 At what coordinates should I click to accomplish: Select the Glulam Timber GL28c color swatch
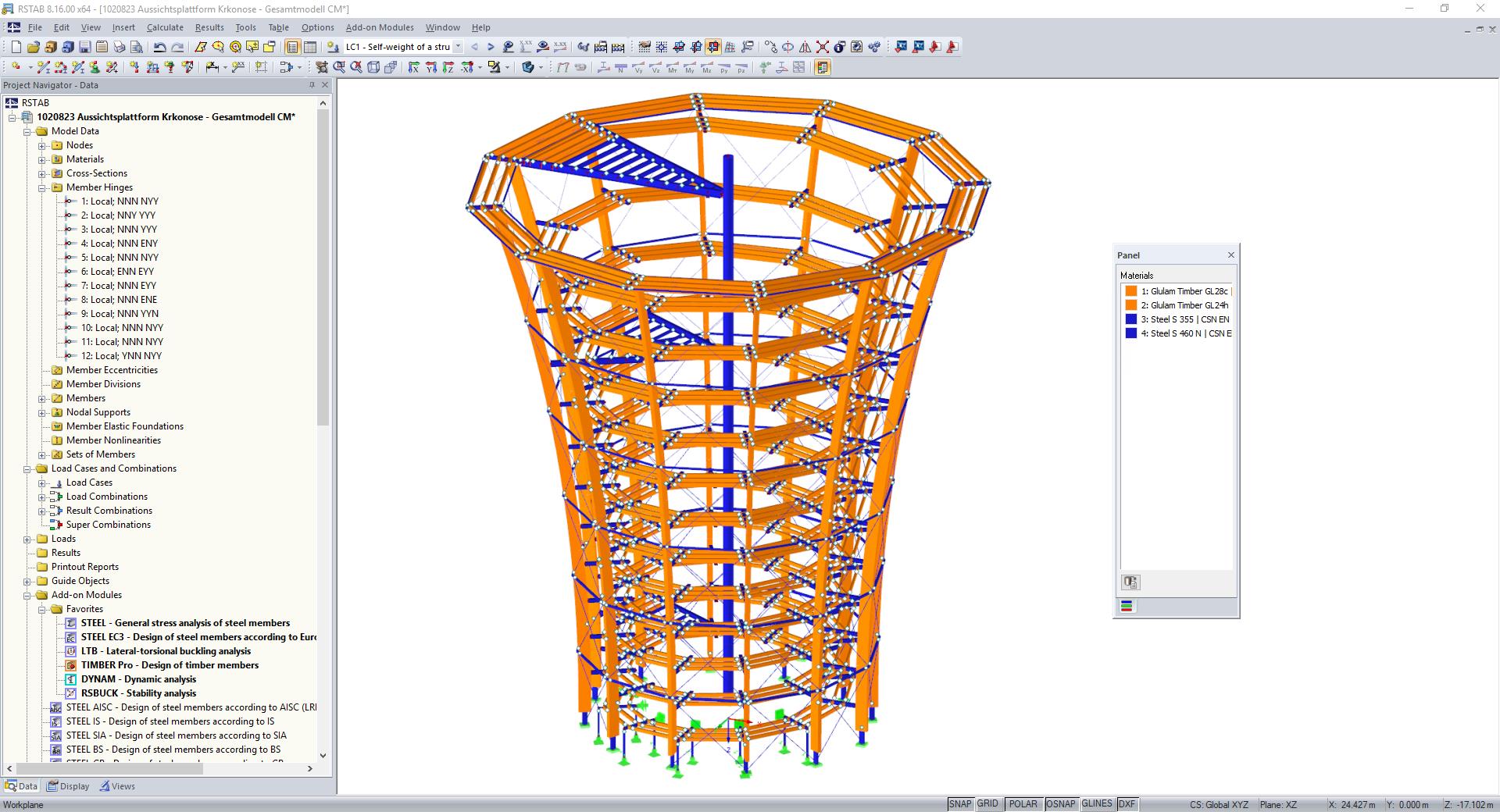[x=1130, y=290]
